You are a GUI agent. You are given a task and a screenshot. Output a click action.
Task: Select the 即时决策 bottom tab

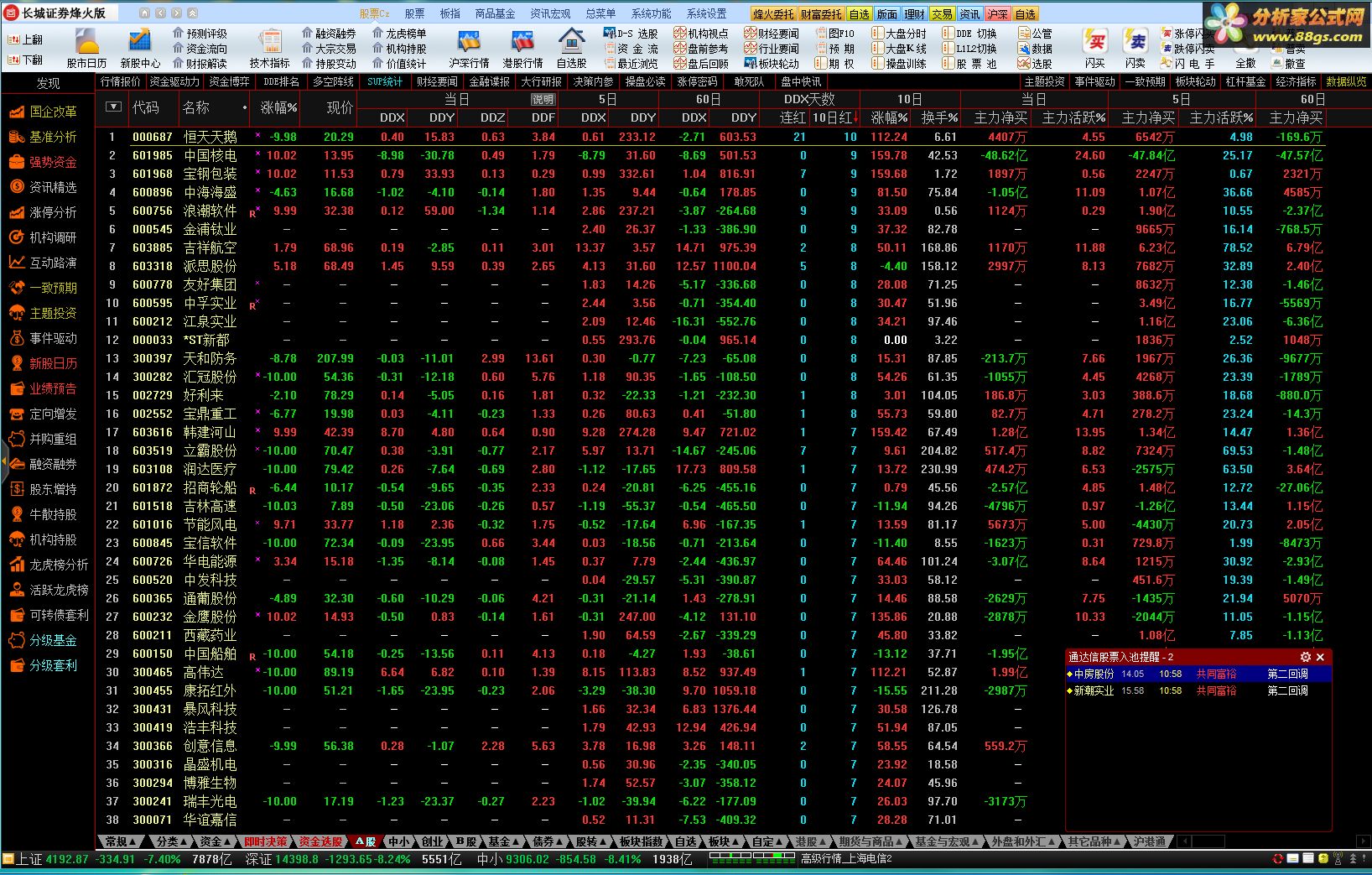point(266,841)
